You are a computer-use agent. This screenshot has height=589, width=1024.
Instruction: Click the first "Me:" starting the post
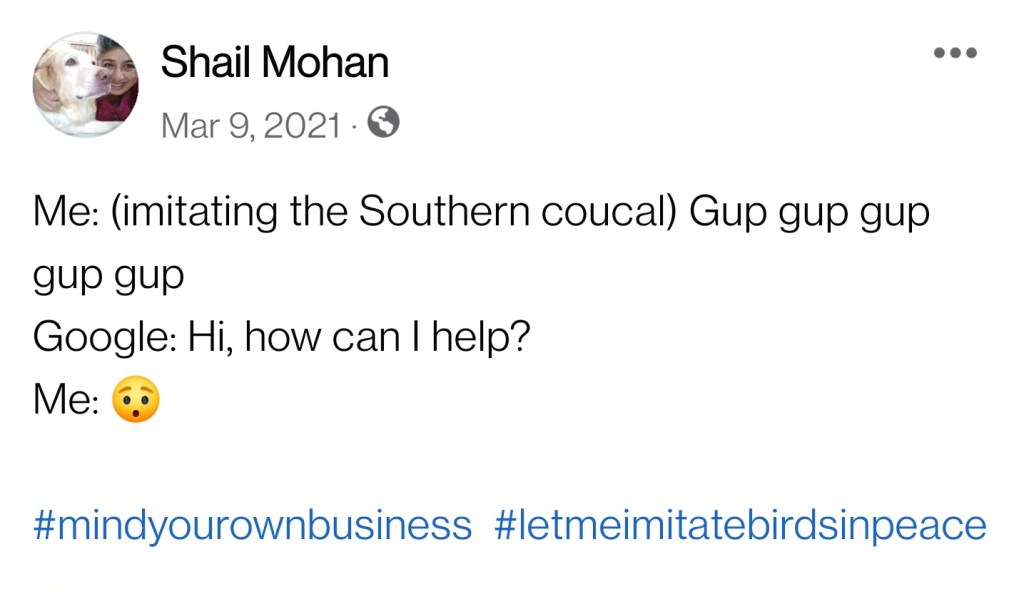[x=65, y=212]
